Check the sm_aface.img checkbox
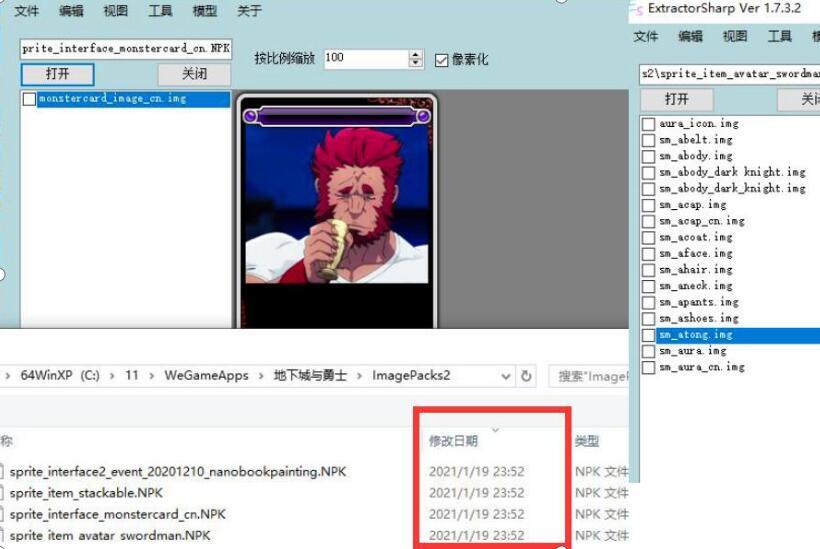The height and width of the screenshot is (549, 820). point(648,254)
